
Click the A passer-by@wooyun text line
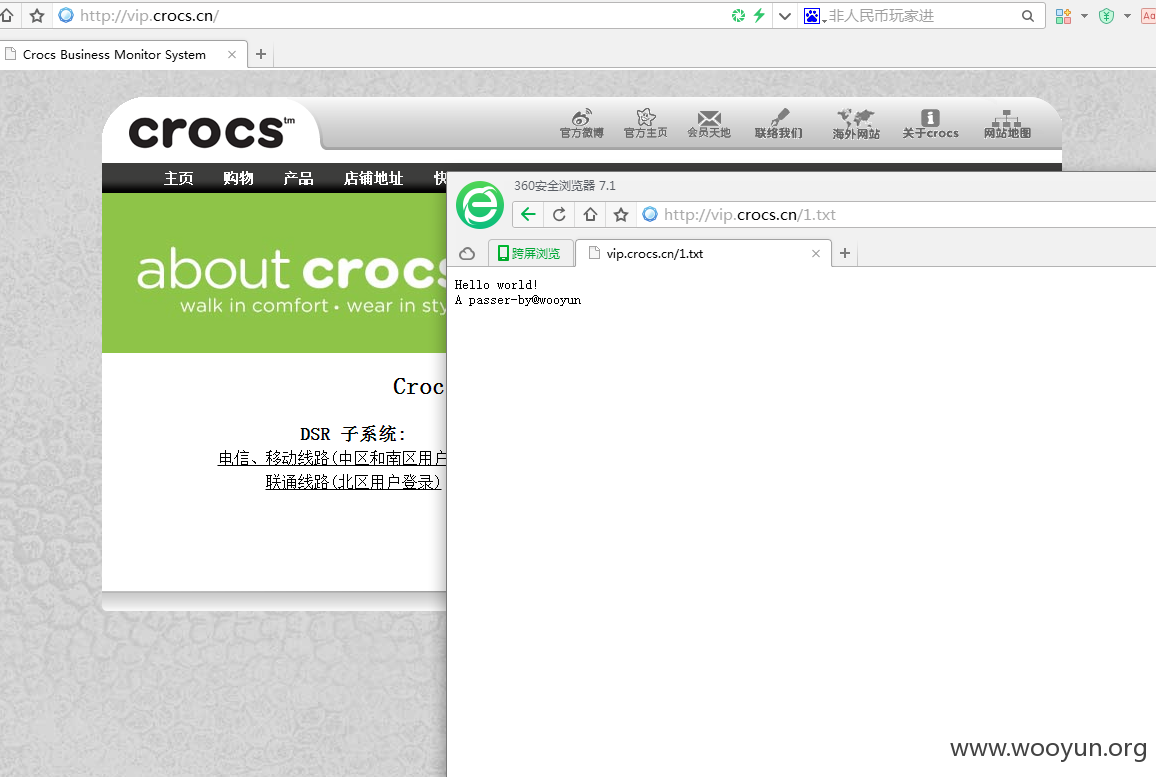(x=518, y=300)
